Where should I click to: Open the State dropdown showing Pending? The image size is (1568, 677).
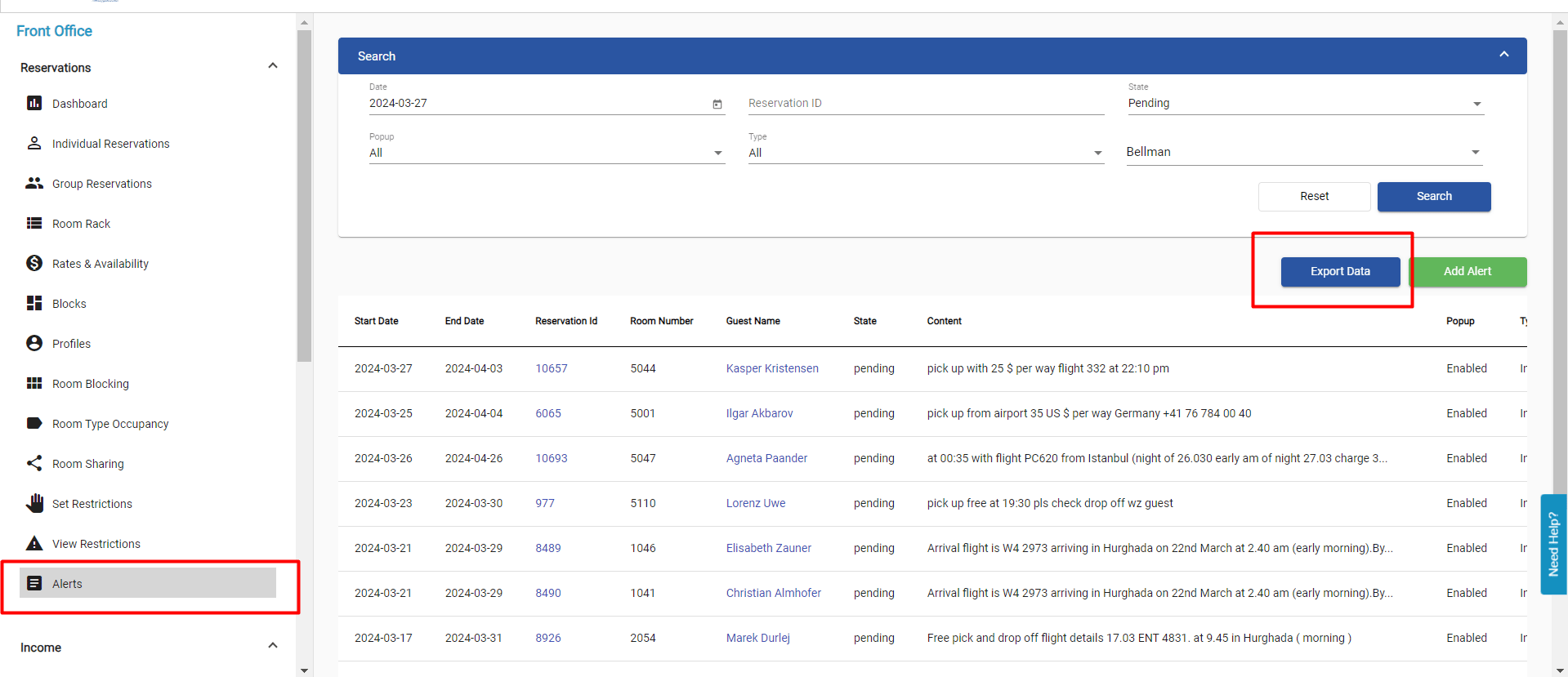pyautogui.click(x=1305, y=104)
